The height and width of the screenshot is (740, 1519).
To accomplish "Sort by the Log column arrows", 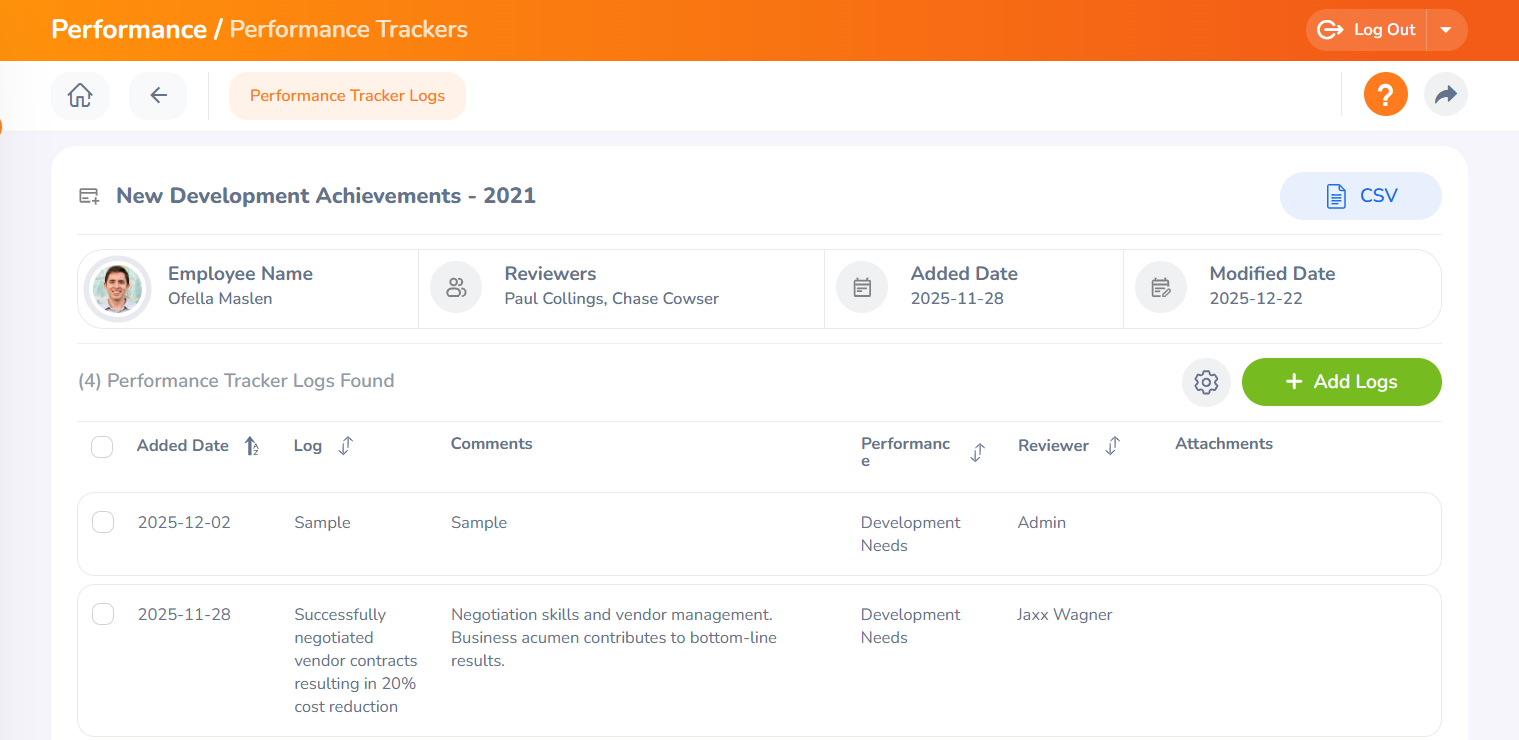I will click(x=345, y=446).
